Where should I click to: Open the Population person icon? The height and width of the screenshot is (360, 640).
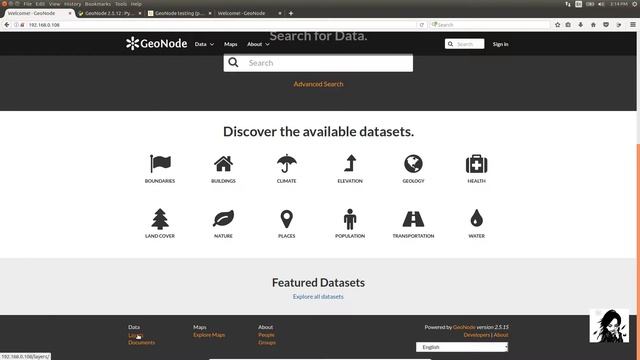click(350, 219)
